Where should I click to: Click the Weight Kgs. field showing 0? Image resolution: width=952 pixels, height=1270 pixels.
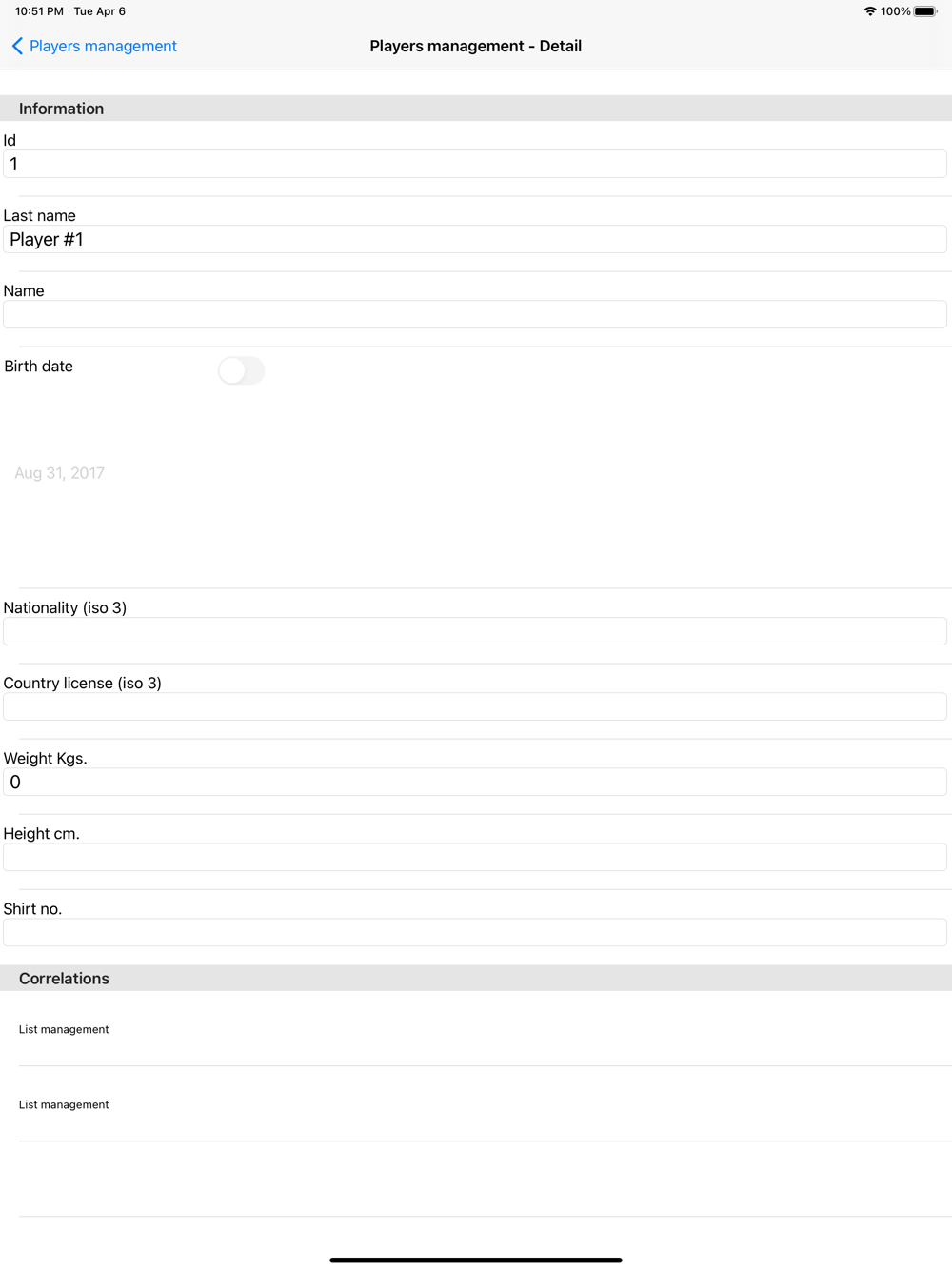coord(475,782)
